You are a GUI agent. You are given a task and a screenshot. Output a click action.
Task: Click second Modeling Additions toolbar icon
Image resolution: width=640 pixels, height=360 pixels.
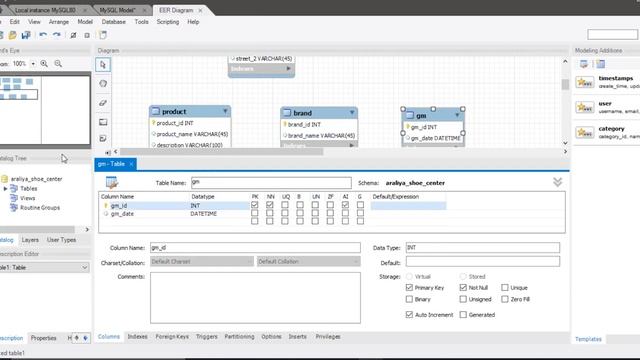(x=600, y=64)
